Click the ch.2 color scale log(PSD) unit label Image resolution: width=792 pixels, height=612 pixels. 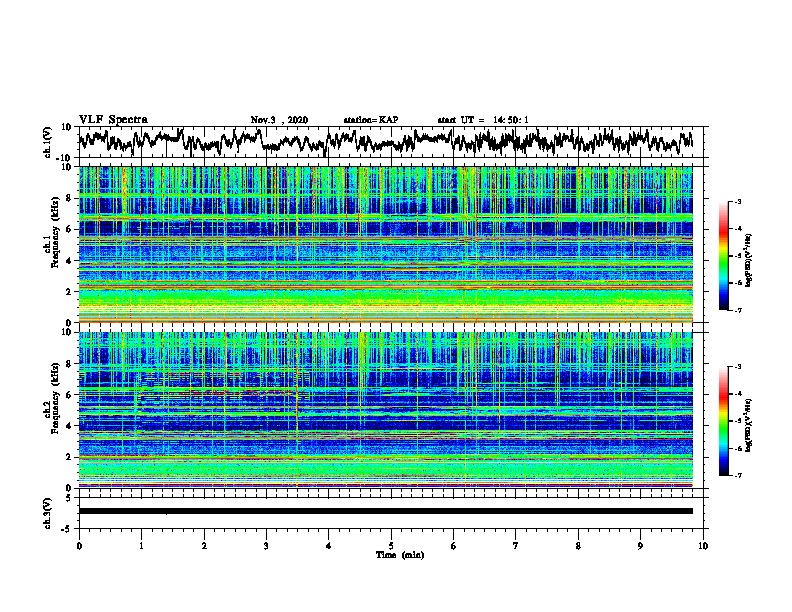749,425
